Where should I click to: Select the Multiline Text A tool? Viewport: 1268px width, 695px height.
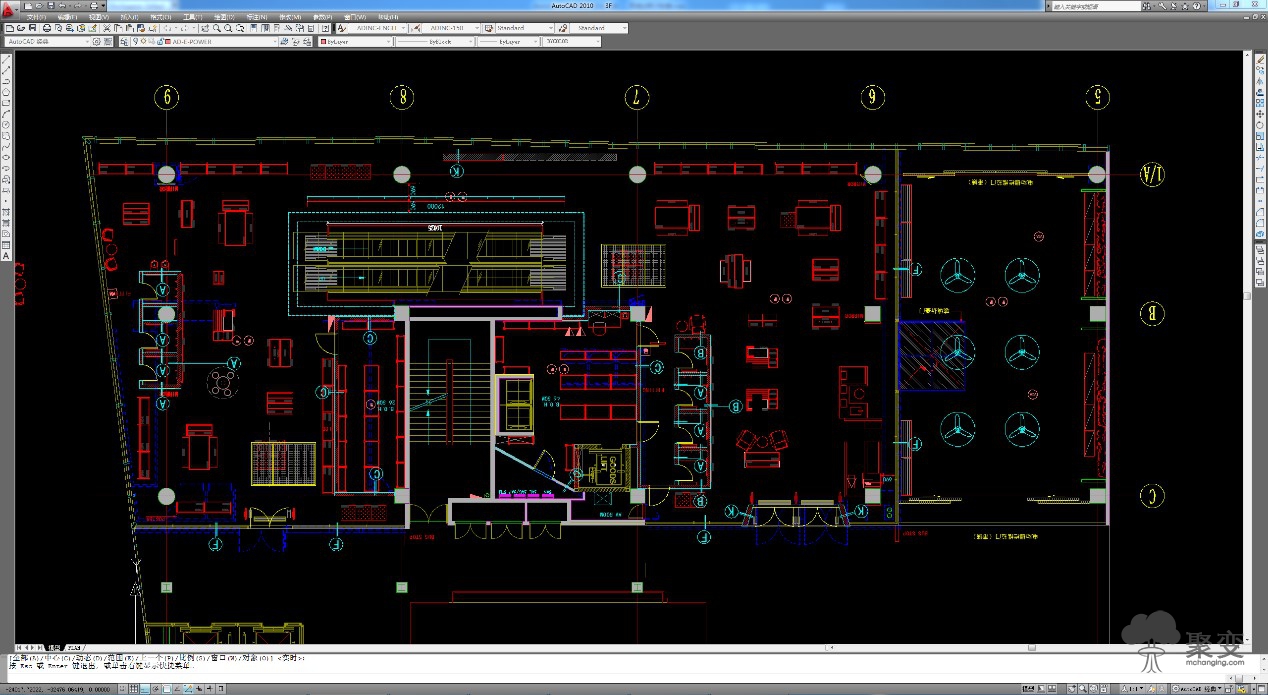[x=5, y=256]
